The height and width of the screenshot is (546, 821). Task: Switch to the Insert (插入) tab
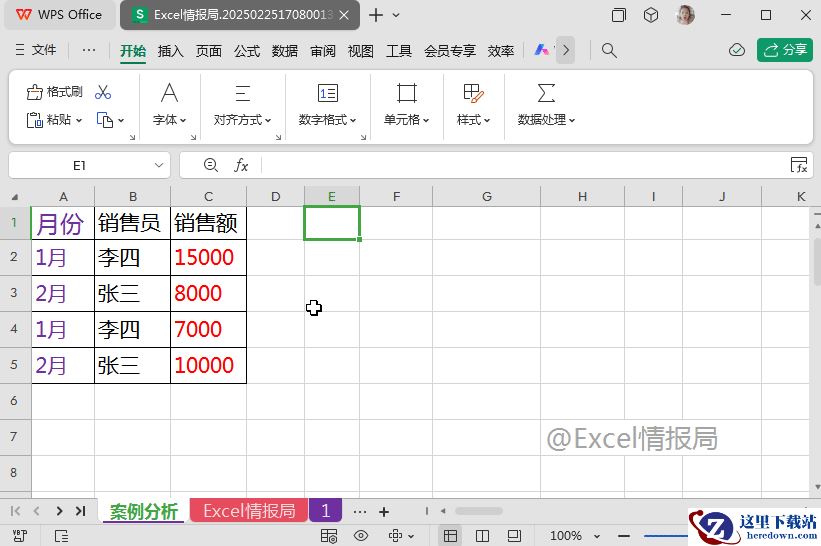[171, 51]
